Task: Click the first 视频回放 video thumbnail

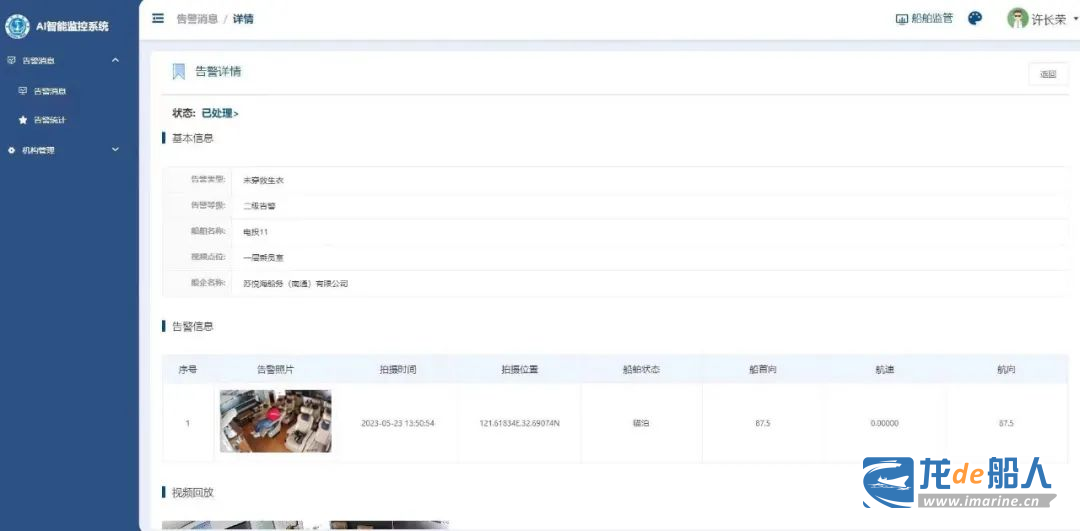Action: coord(218,525)
